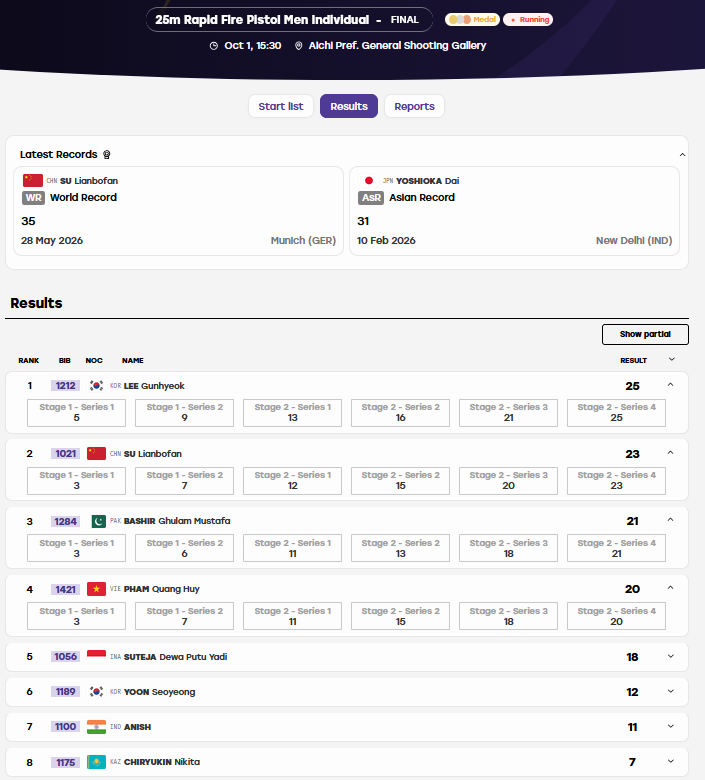Click the Asian Record card for YOSHIOKA Dai
Image resolution: width=705 pixels, height=780 pixels.
click(x=514, y=211)
